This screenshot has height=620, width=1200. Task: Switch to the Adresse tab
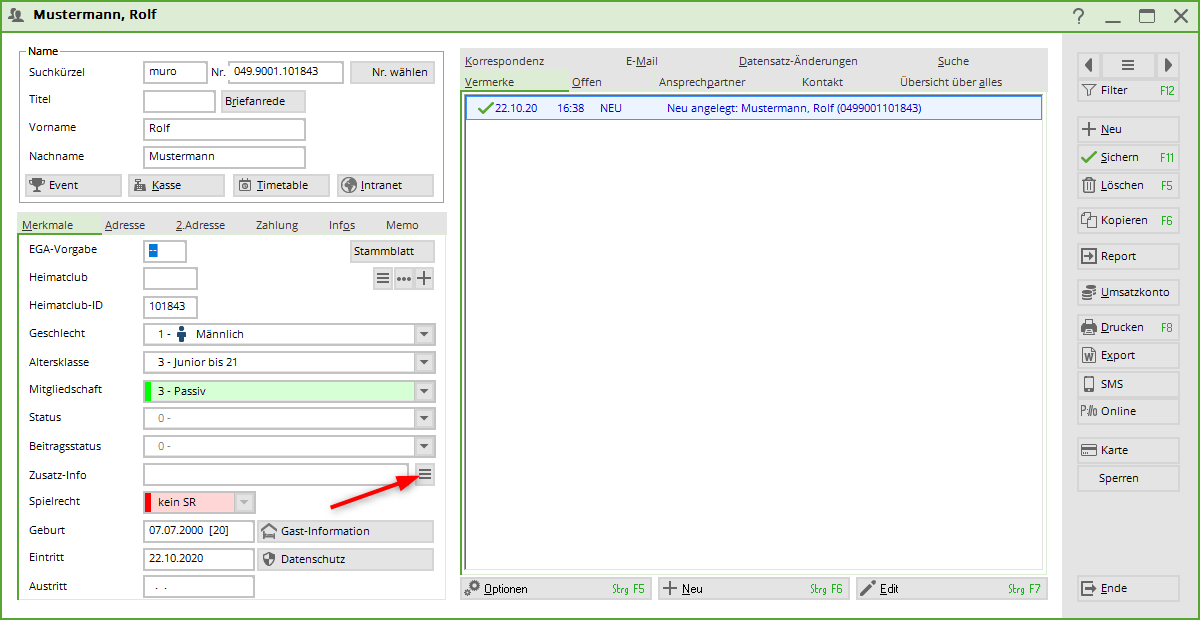[x=125, y=225]
